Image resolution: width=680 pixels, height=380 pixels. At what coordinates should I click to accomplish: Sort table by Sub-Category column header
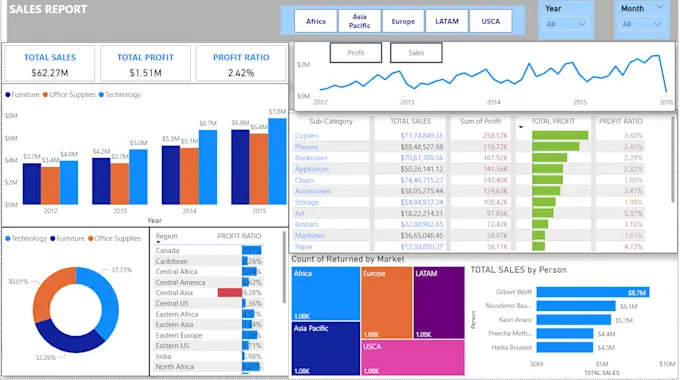point(330,121)
